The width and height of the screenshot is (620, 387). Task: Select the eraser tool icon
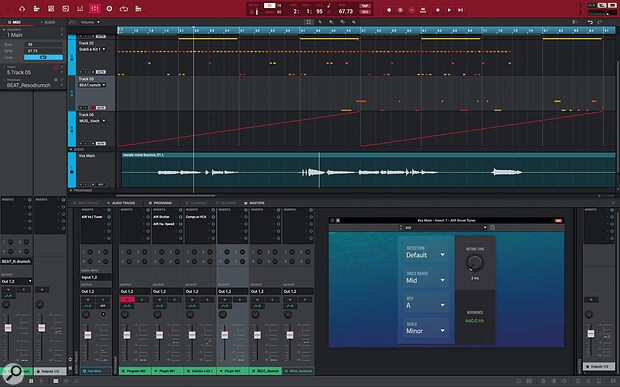coord(342,22)
